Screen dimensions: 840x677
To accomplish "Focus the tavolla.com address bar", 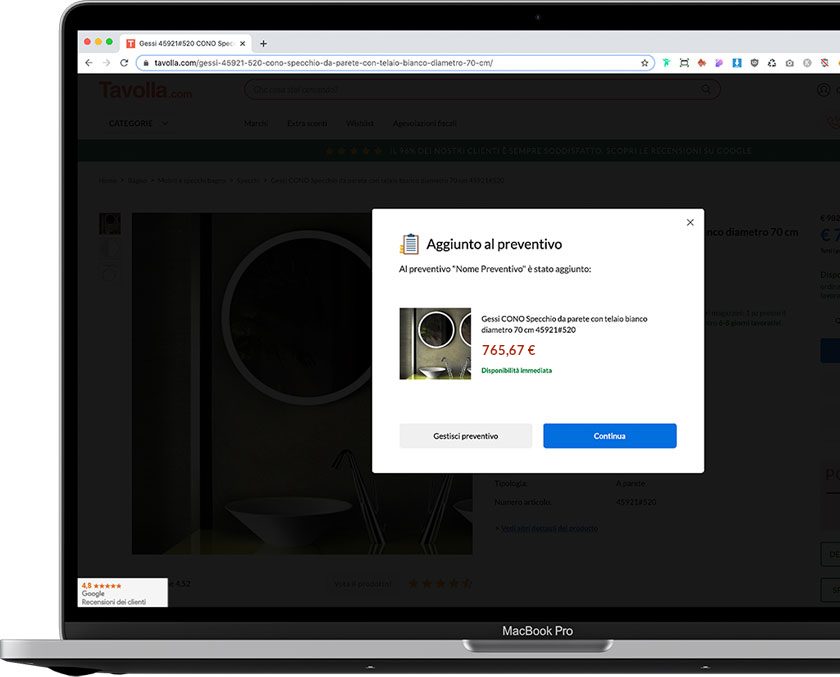I will click(x=396, y=63).
